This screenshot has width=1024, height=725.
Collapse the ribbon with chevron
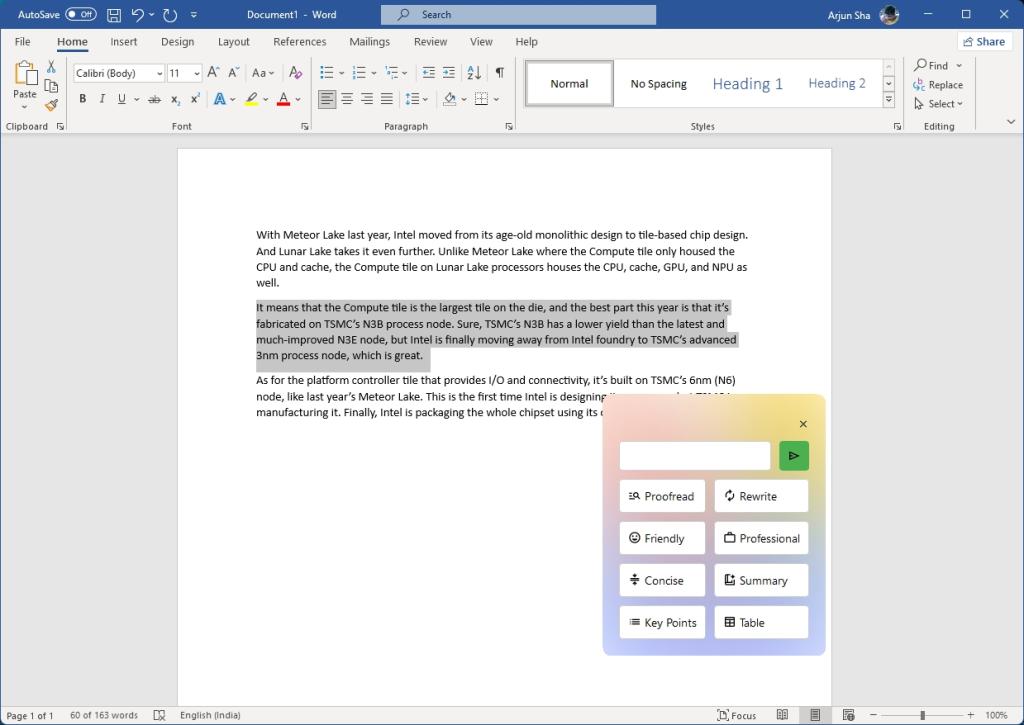[1010, 121]
